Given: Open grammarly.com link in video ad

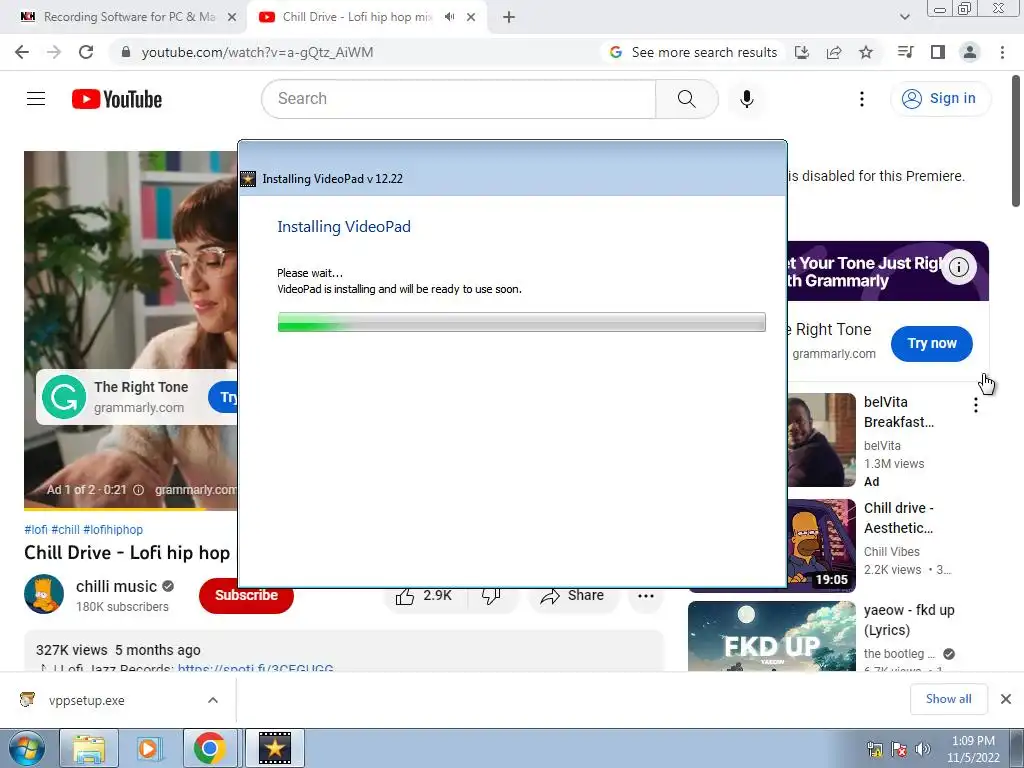Looking at the screenshot, I should [196, 489].
